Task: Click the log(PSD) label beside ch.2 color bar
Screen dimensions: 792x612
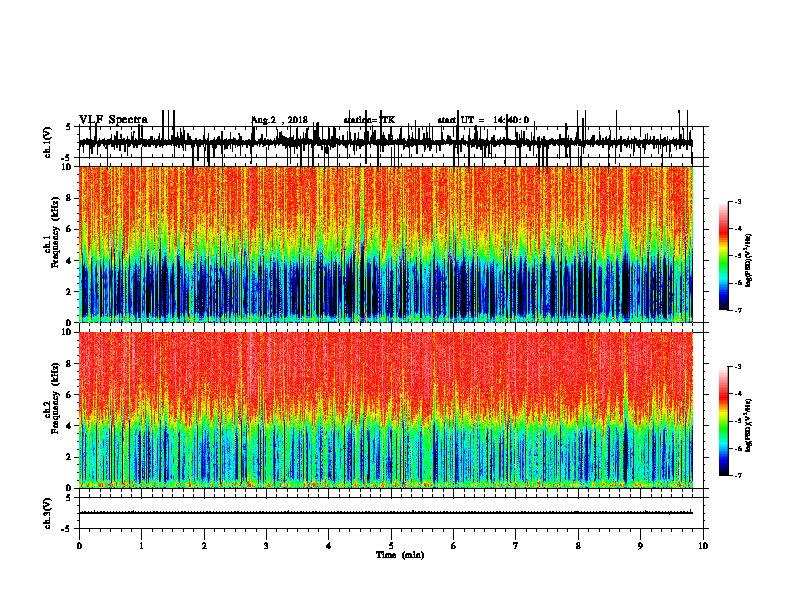Action: [749, 426]
